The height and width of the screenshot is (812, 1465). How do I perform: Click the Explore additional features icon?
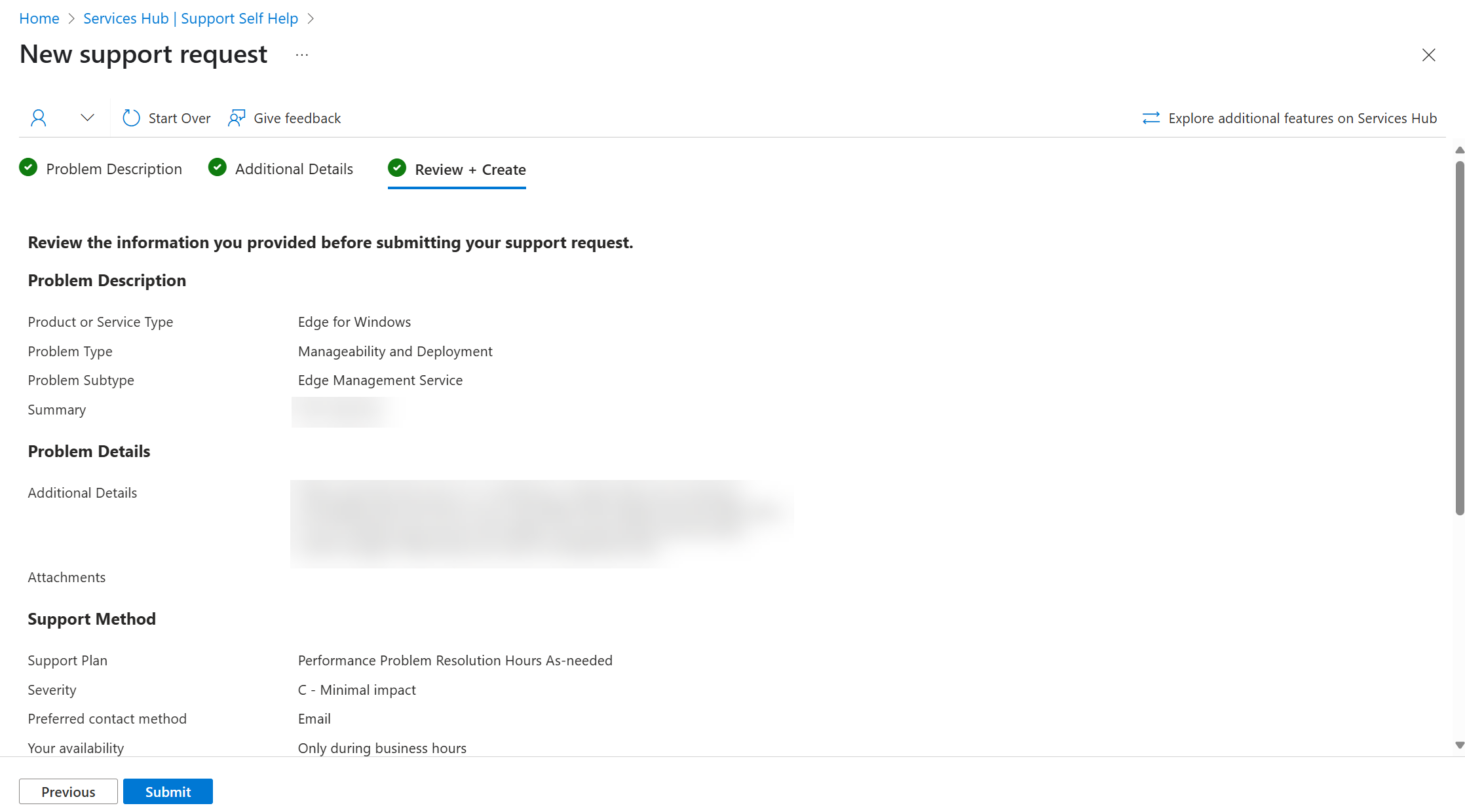pyautogui.click(x=1150, y=118)
